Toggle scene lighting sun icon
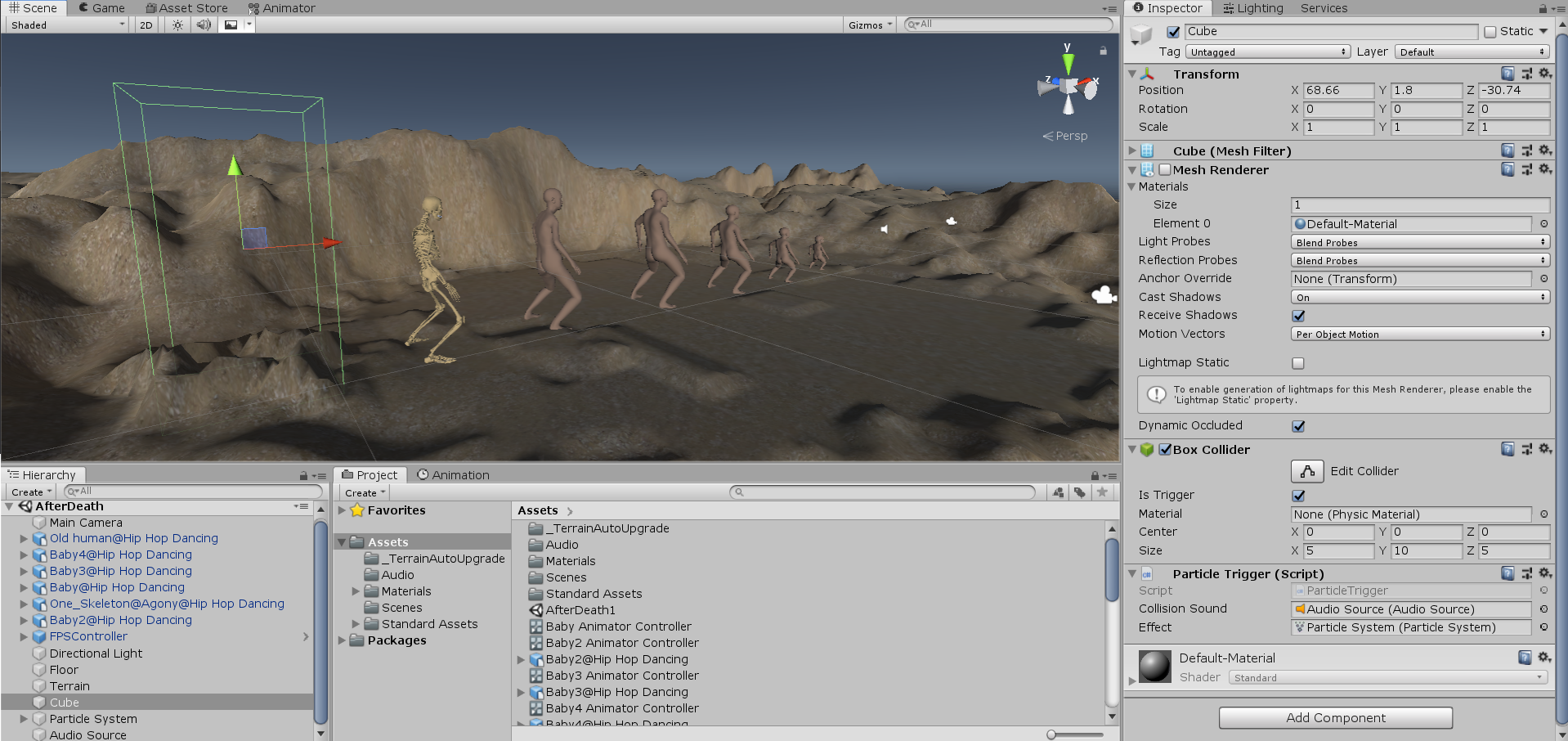1568x741 pixels. [x=177, y=25]
